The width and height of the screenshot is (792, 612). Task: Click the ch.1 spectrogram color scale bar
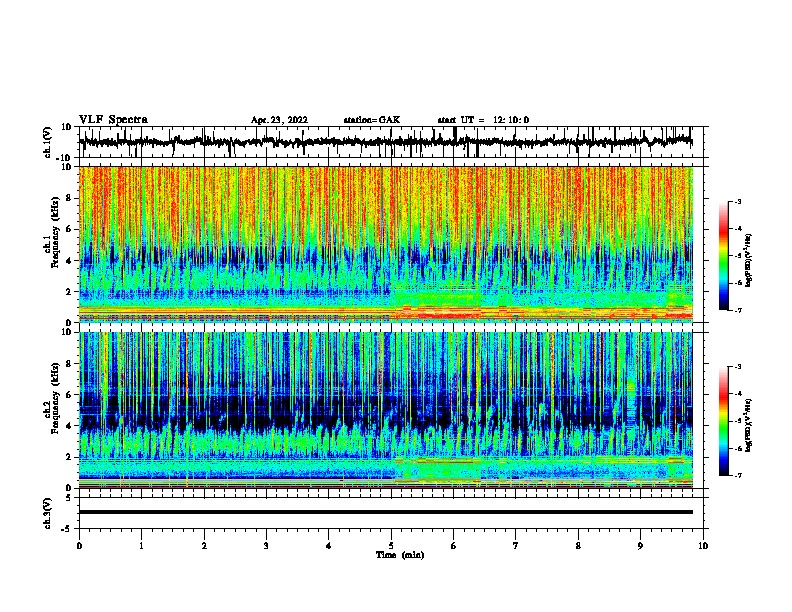click(724, 256)
